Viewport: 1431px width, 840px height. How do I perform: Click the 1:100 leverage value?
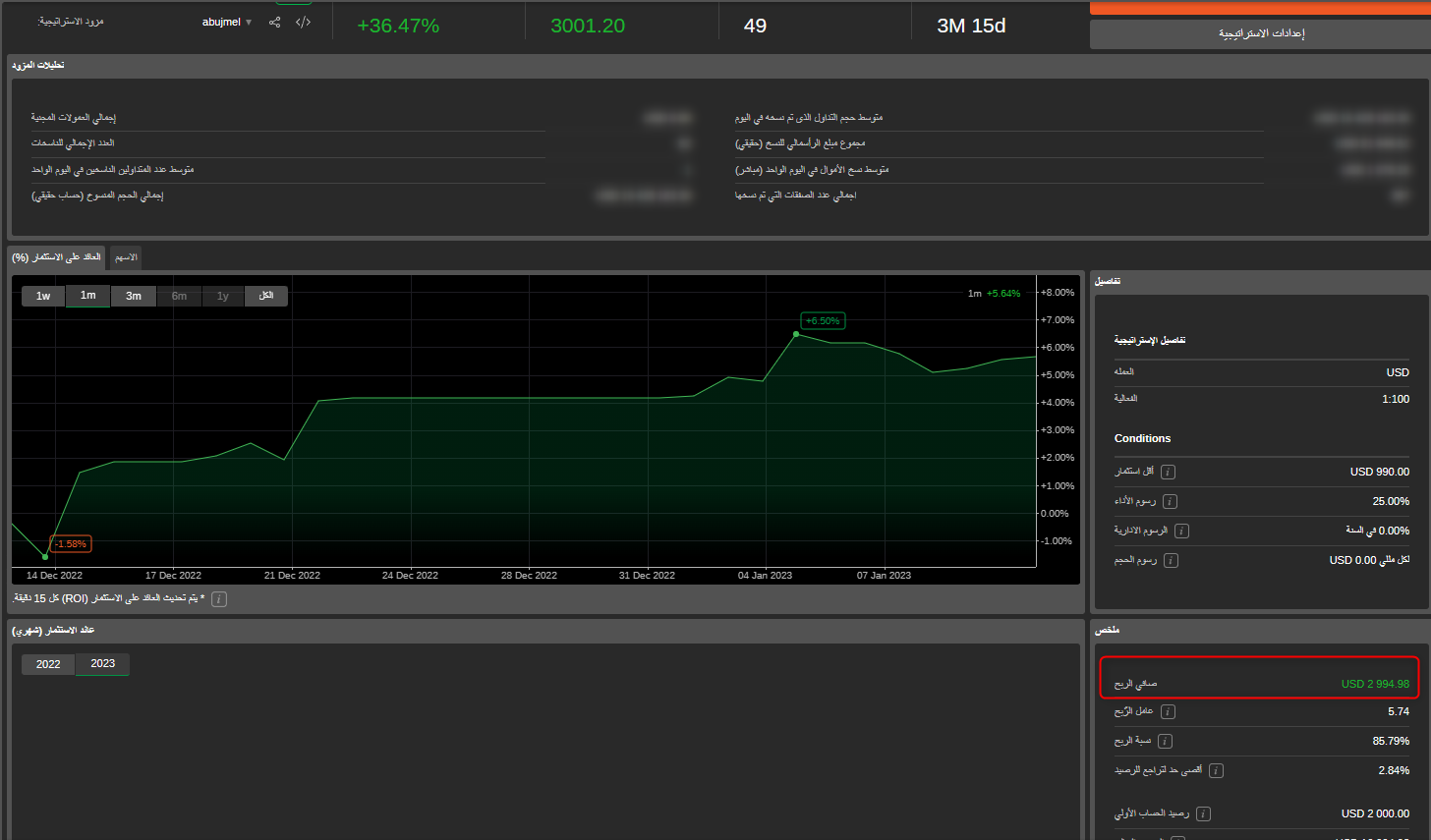pos(1396,399)
